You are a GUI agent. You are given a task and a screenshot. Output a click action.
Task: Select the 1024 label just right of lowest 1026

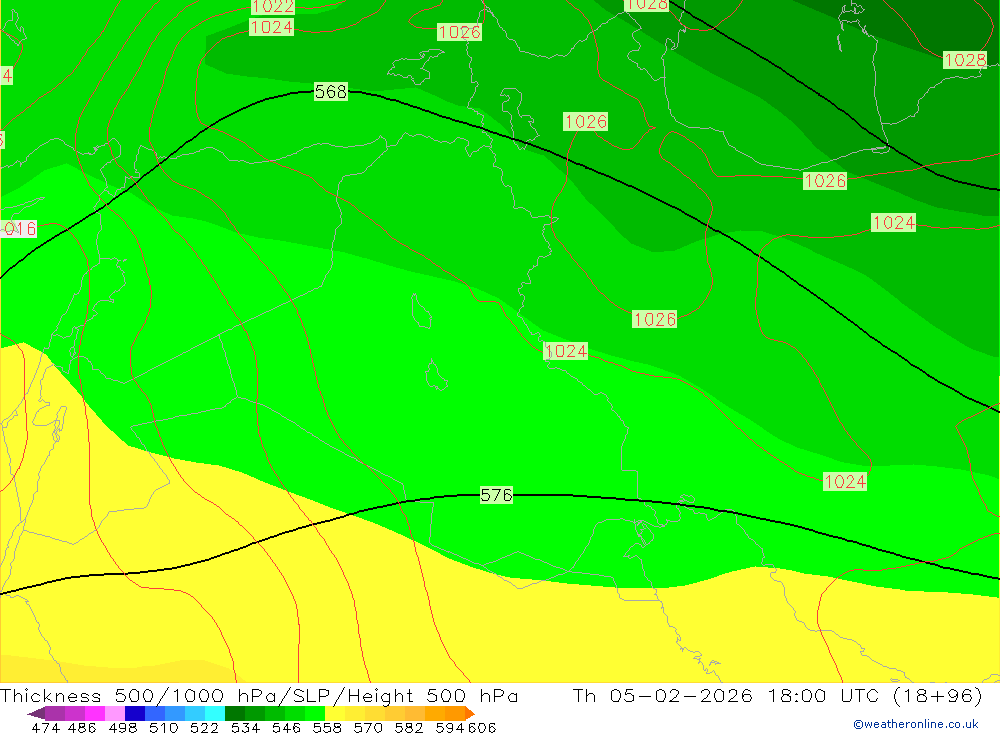click(x=845, y=482)
